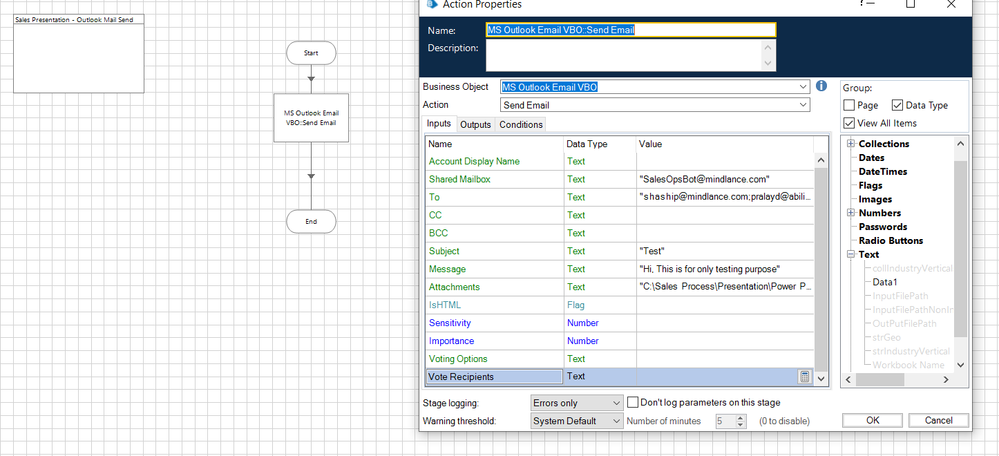The height and width of the screenshot is (456, 999).
Task: Select the End stage on the canvas
Action: point(311,221)
